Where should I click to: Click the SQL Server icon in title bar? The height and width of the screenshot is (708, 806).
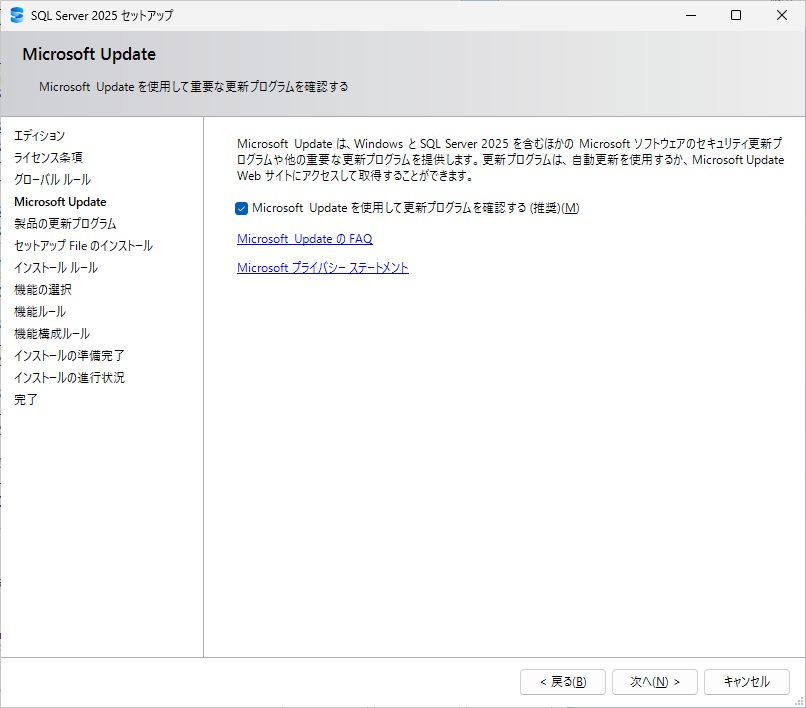(16, 15)
